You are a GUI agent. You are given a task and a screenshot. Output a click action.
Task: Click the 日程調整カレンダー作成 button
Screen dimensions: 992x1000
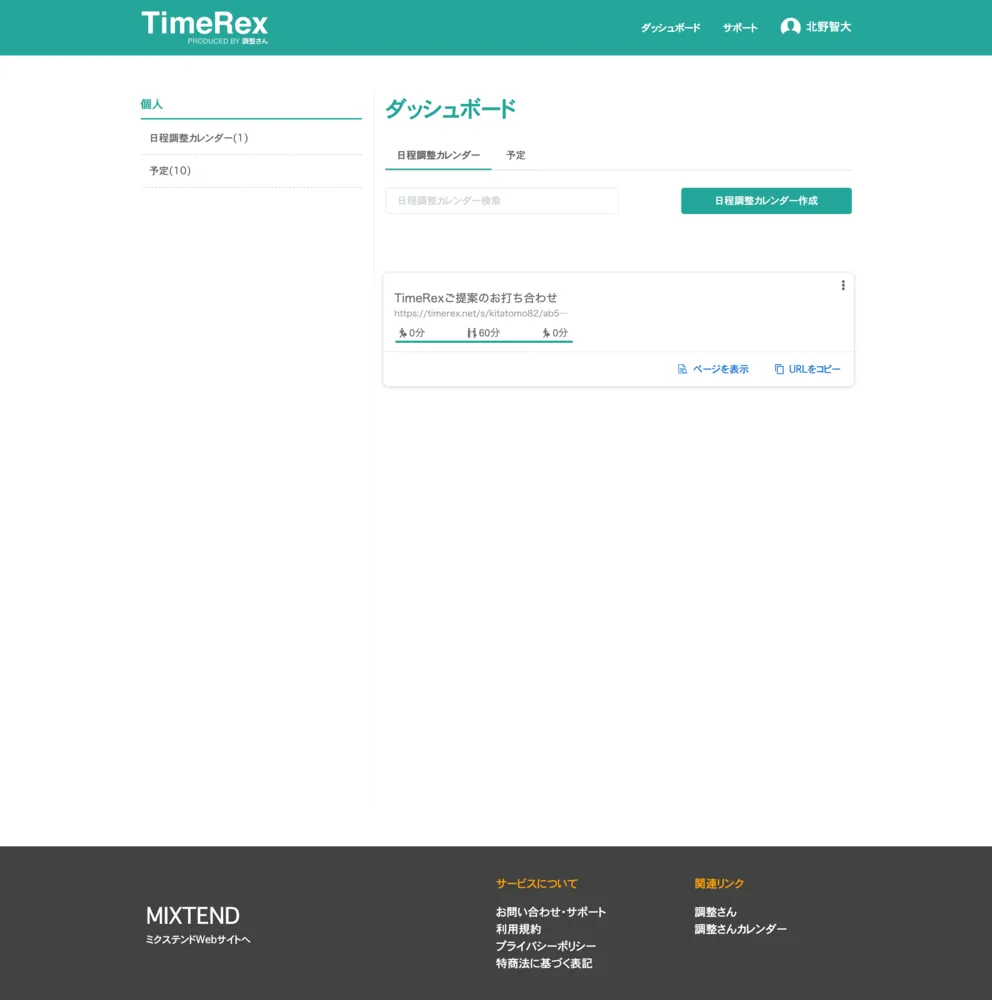tap(766, 201)
